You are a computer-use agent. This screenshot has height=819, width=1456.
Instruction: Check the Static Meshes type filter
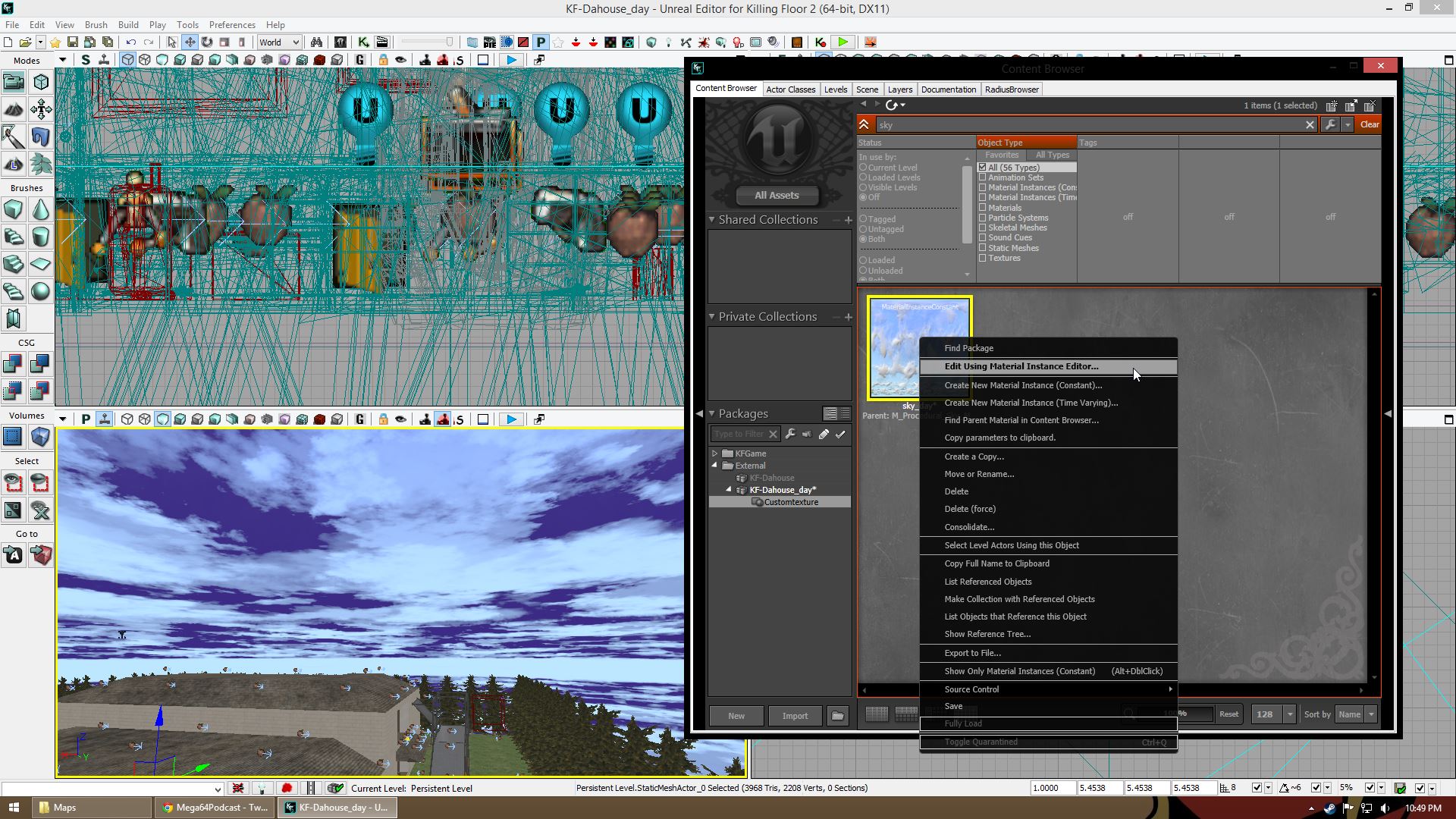[x=983, y=248]
